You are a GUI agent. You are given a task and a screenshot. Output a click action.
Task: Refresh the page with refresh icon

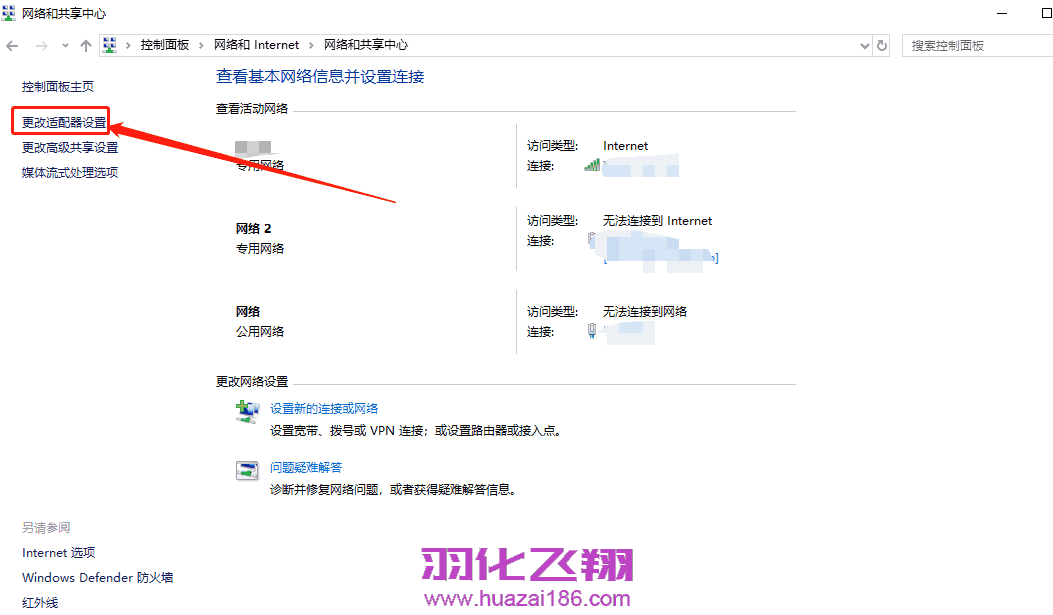point(882,46)
